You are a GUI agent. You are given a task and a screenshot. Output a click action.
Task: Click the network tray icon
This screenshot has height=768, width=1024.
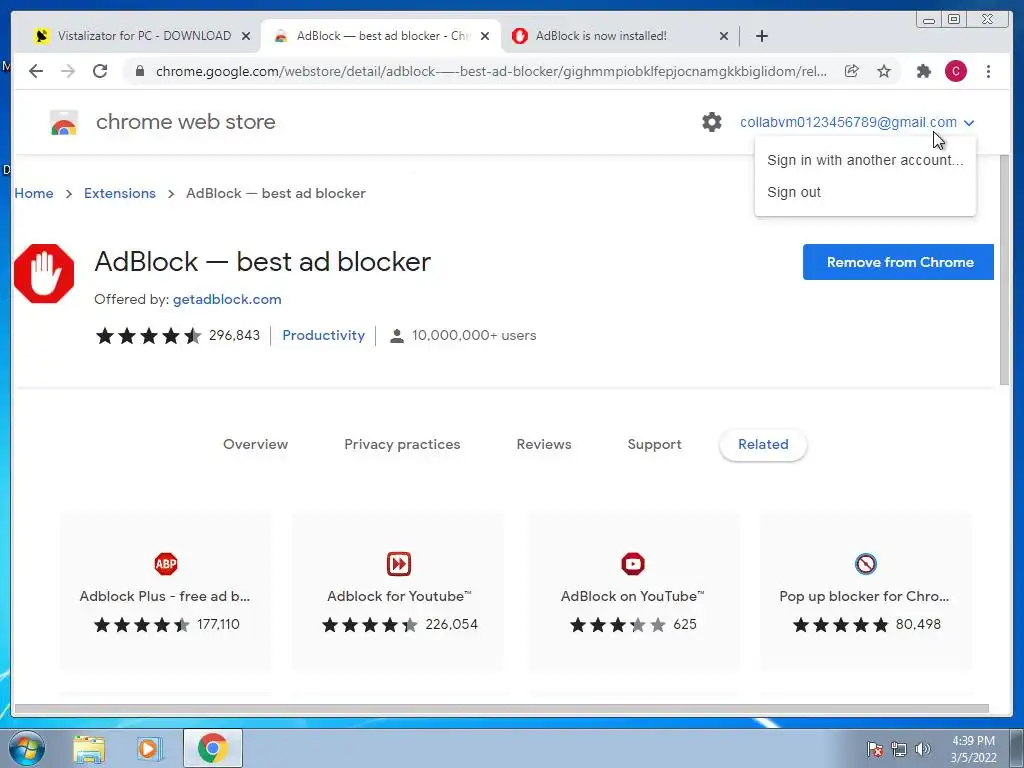click(899, 749)
